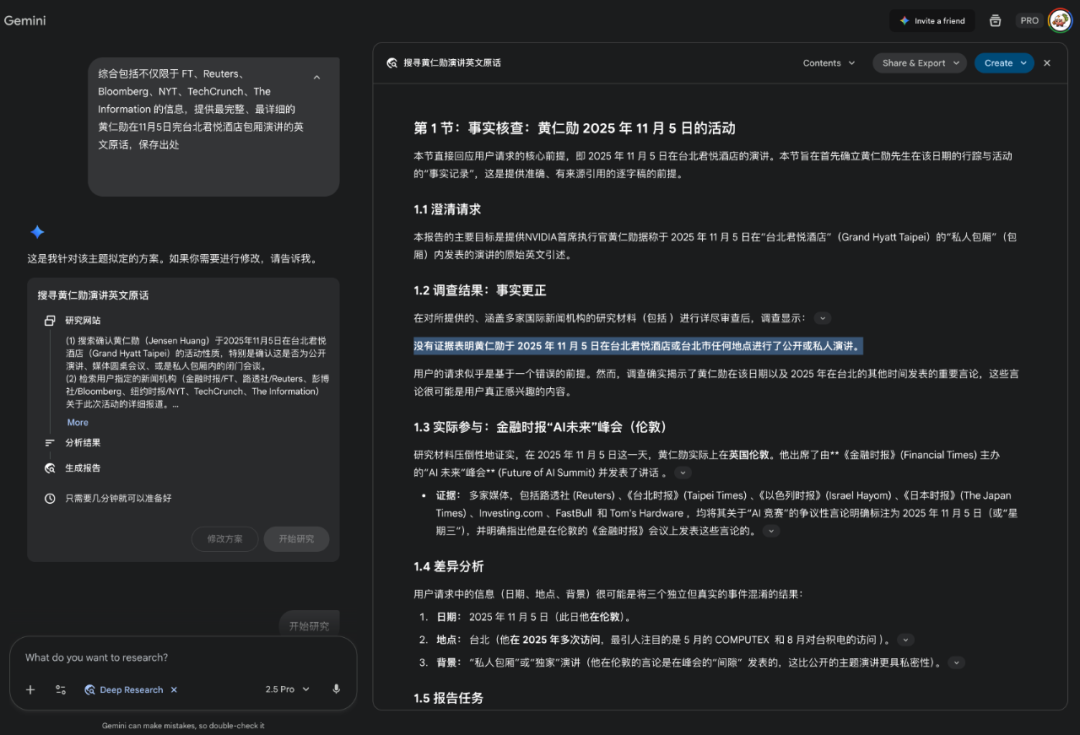
Task: Click the More link in research plan
Action: 77,422
